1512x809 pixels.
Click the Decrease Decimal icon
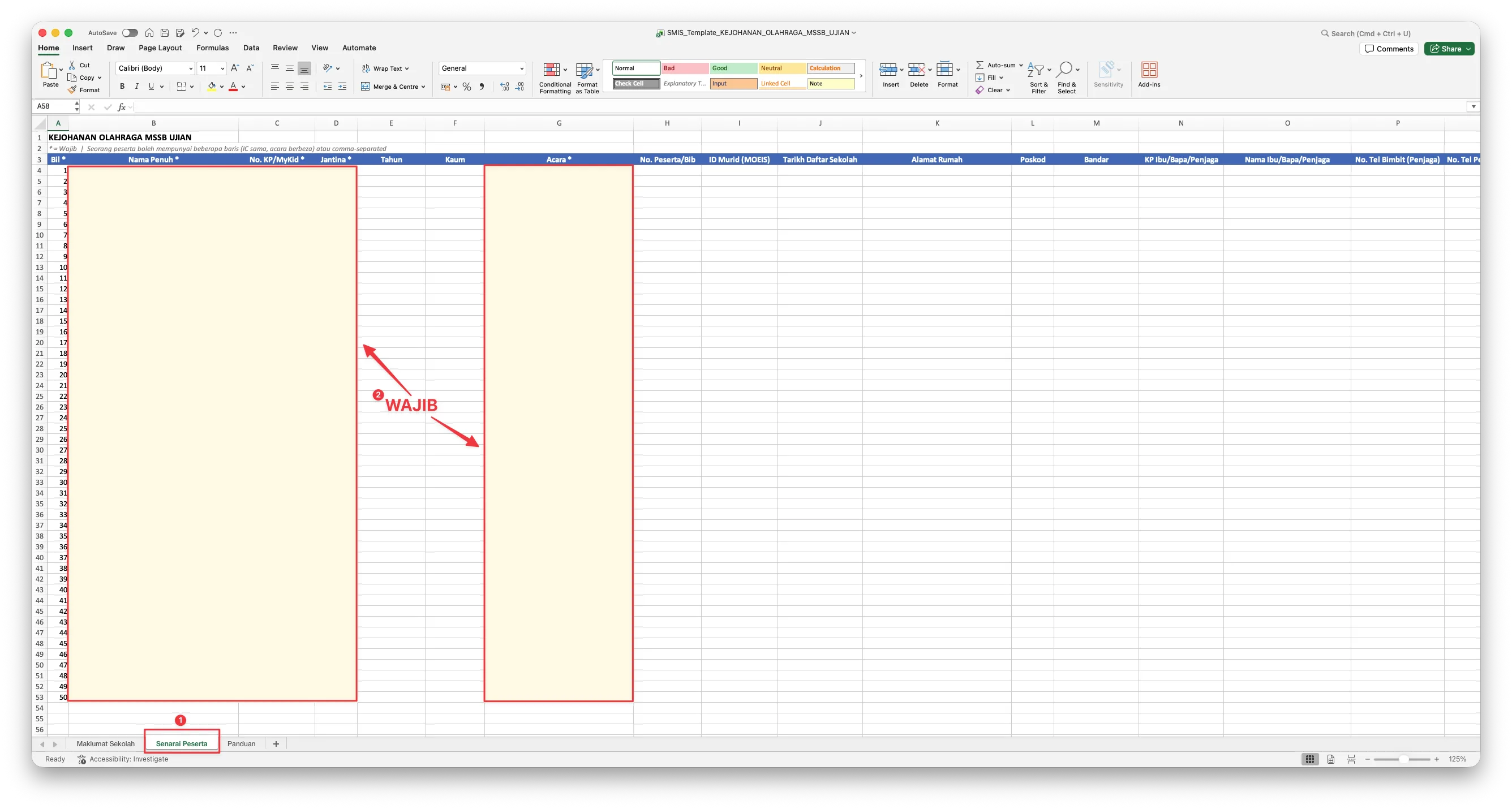519,87
